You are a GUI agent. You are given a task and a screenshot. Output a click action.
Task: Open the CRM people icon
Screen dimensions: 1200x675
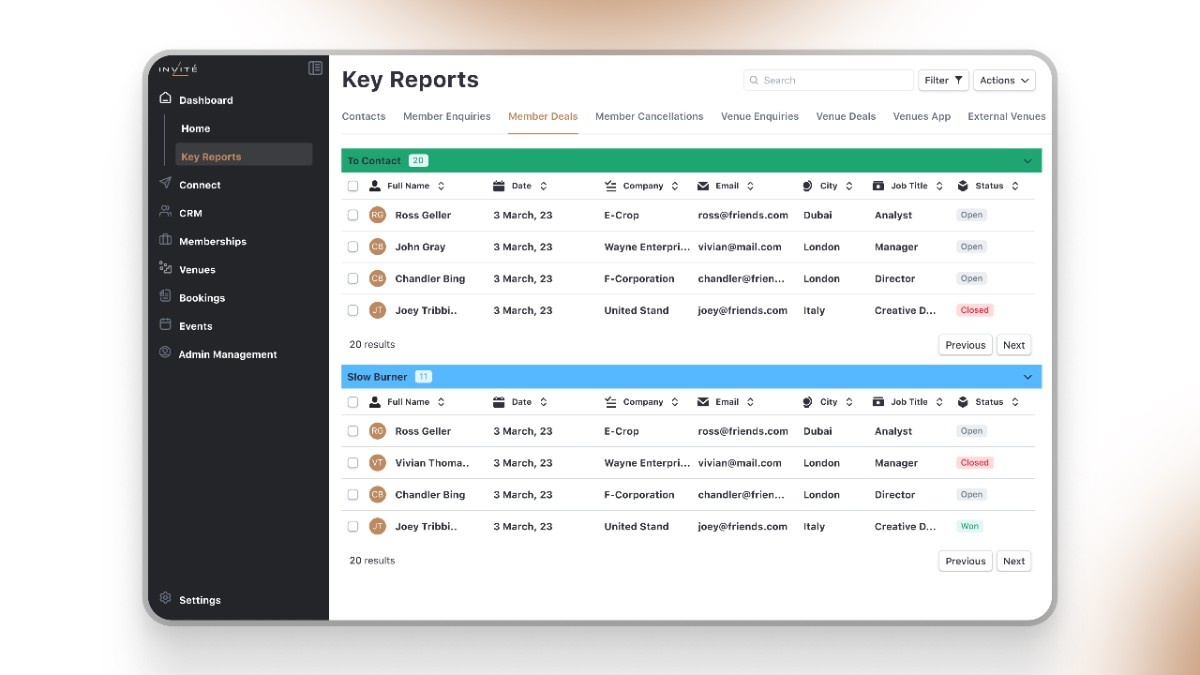165,212
